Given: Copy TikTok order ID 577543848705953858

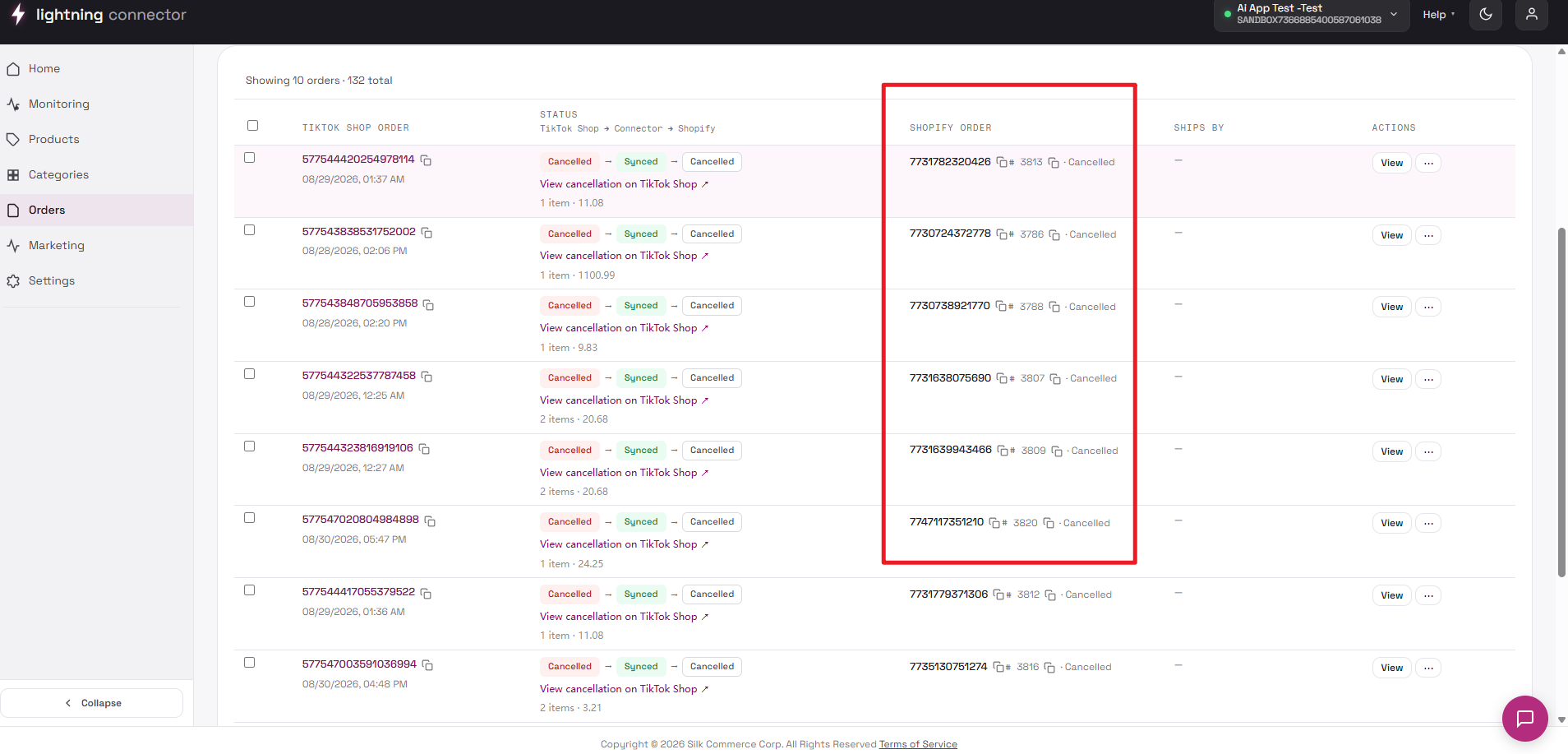Looking at the screenshot, I should pos(428,304).
